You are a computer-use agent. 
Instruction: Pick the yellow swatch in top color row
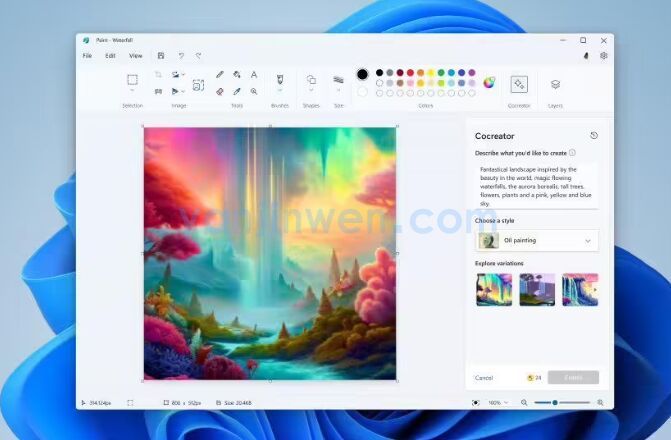click(x=431, y=73)
